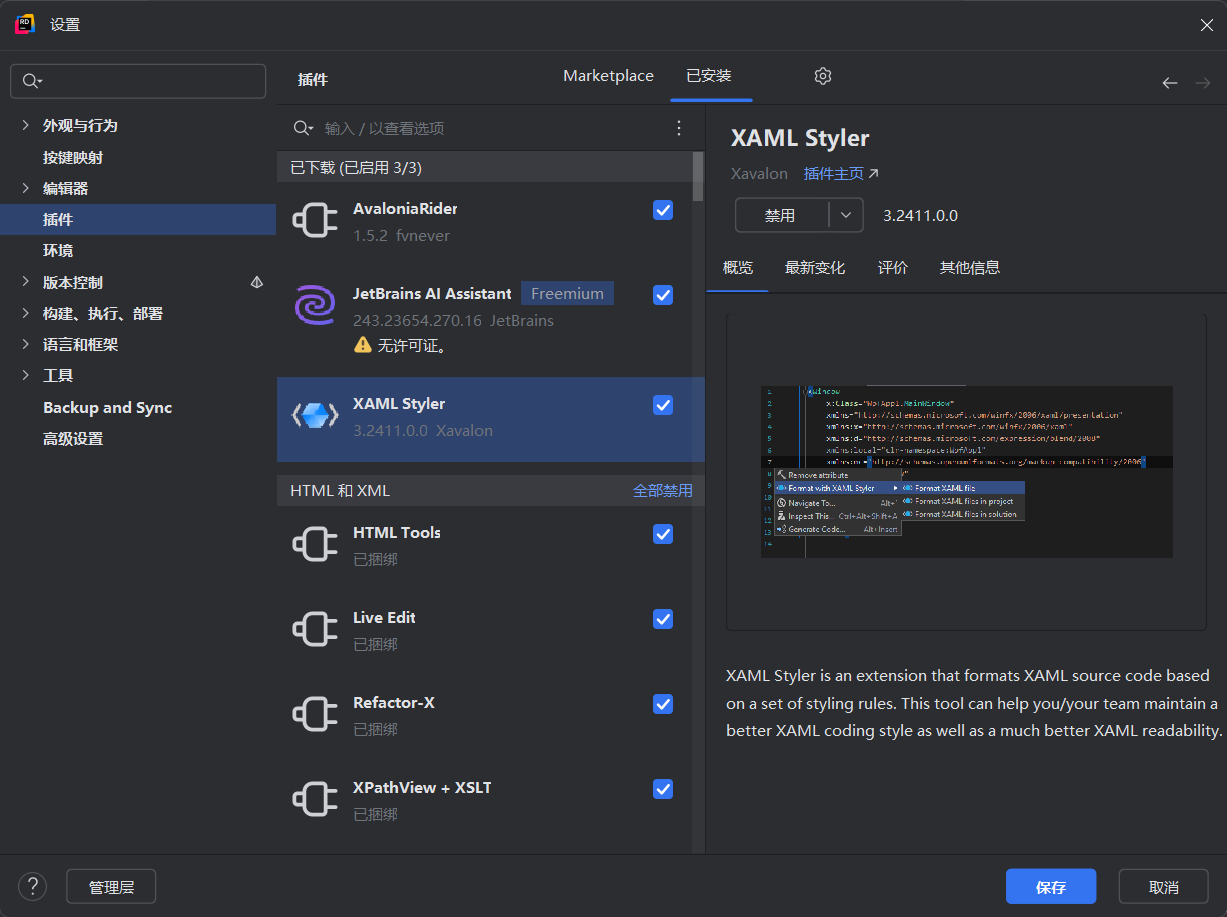
Task: Open the 评价 tab
Action: (893, 268)
